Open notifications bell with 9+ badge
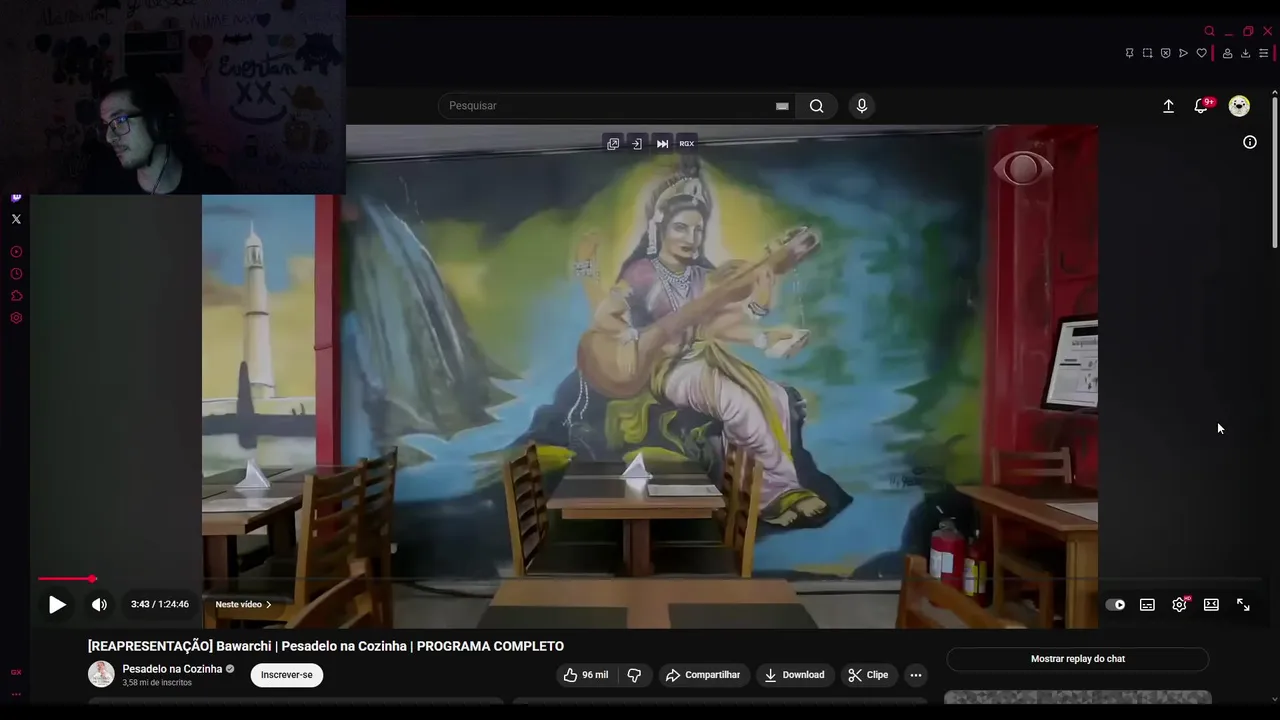The height and width of the screenshot is (720, 1280). point(1202,106)
